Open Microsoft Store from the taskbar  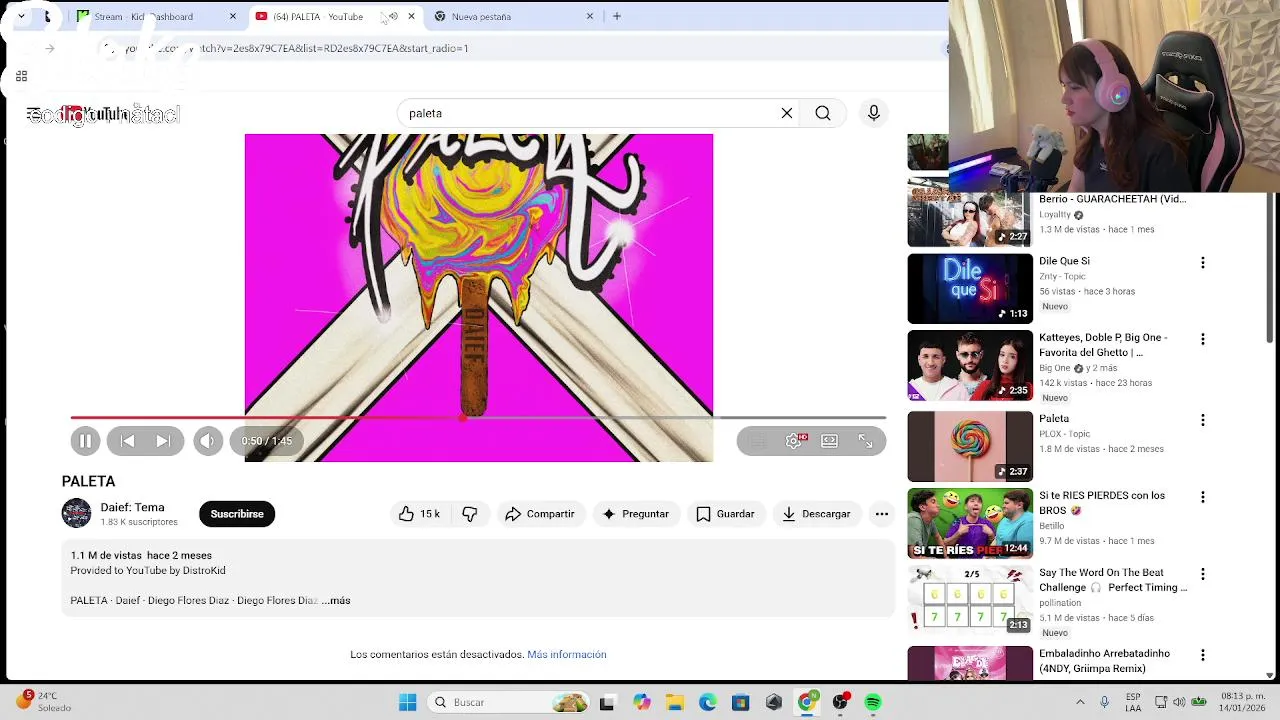740,702
